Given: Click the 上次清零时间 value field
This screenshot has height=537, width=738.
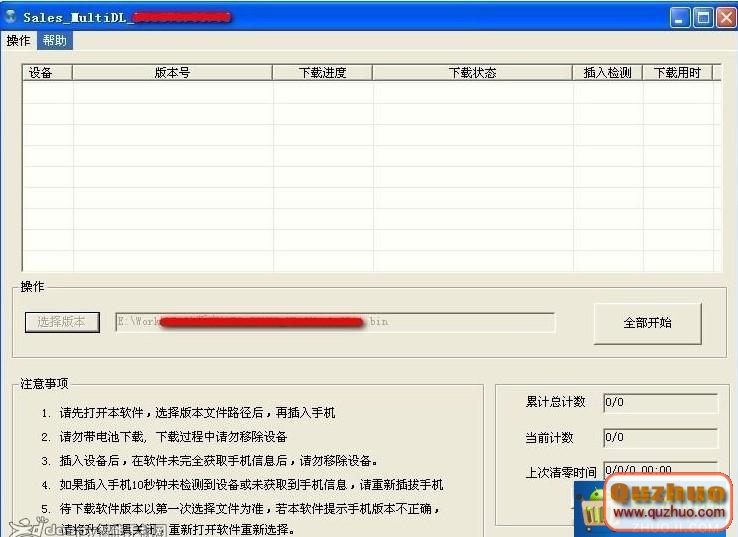Looking at the screenshot, I should 660,469.
